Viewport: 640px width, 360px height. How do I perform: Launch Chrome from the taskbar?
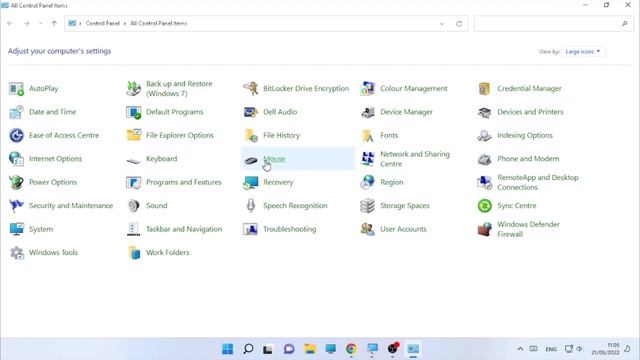(x=351, y=349)
